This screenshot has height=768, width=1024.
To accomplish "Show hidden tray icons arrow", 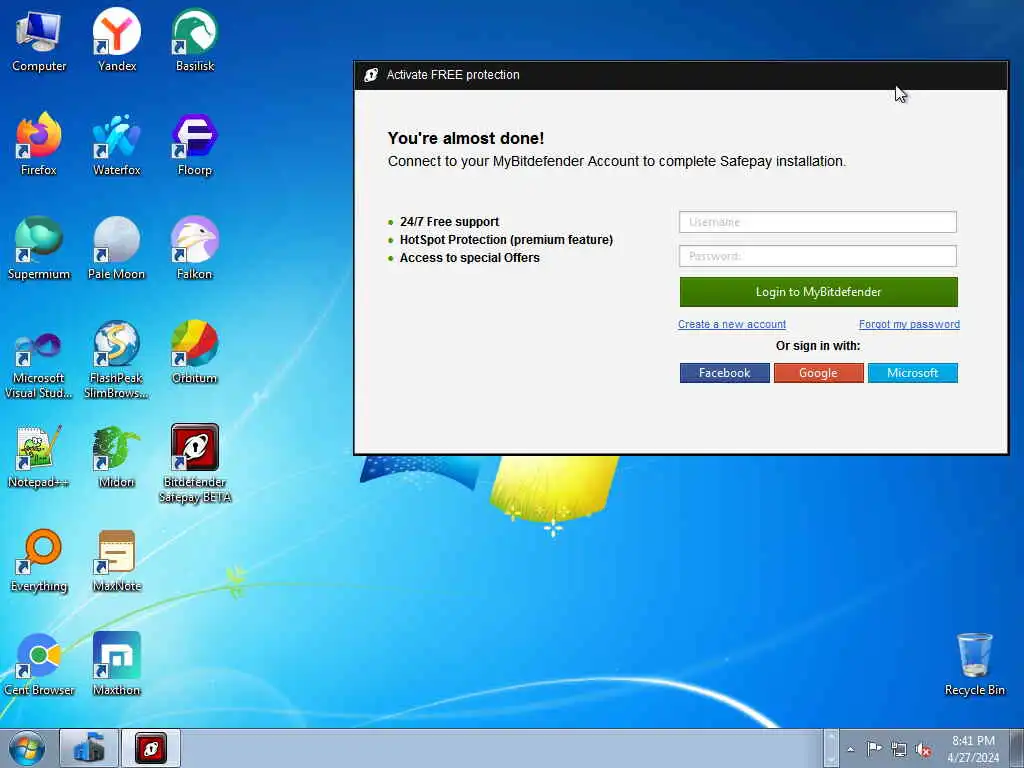I will pyautogui.click(x=850, y=749).
